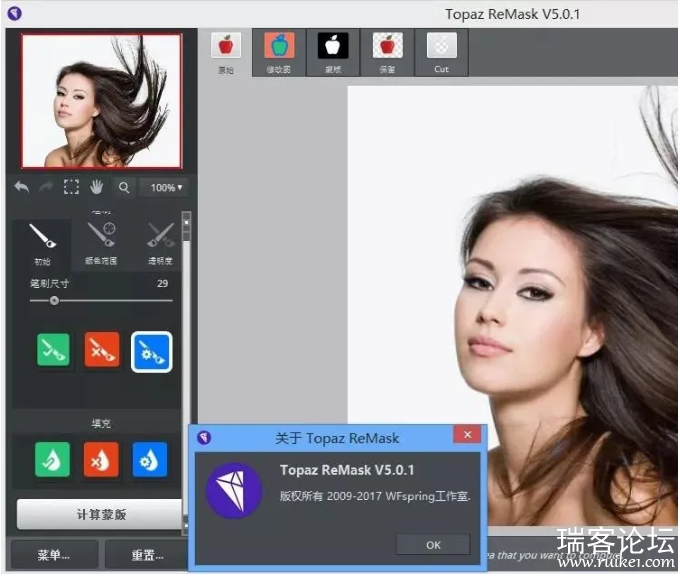Viewport: 680px width, 577px height.
Task: Click the Topaz ReMask icon in title bar
Action: 15,13
